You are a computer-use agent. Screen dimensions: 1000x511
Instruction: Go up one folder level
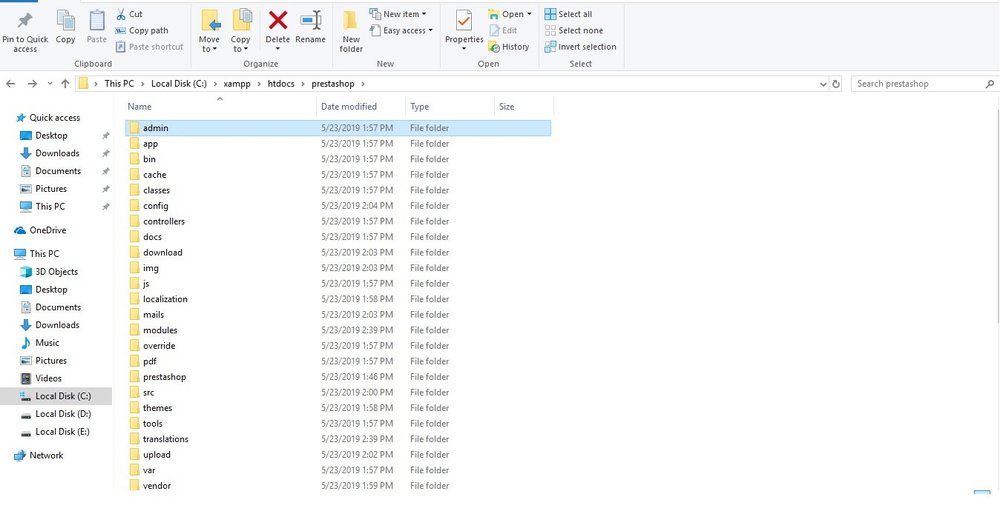65,84
